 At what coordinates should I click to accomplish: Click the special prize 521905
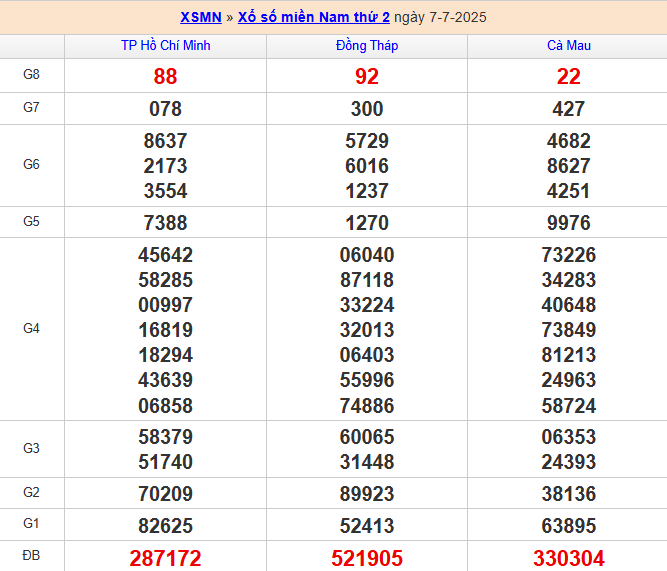[367, 559]
